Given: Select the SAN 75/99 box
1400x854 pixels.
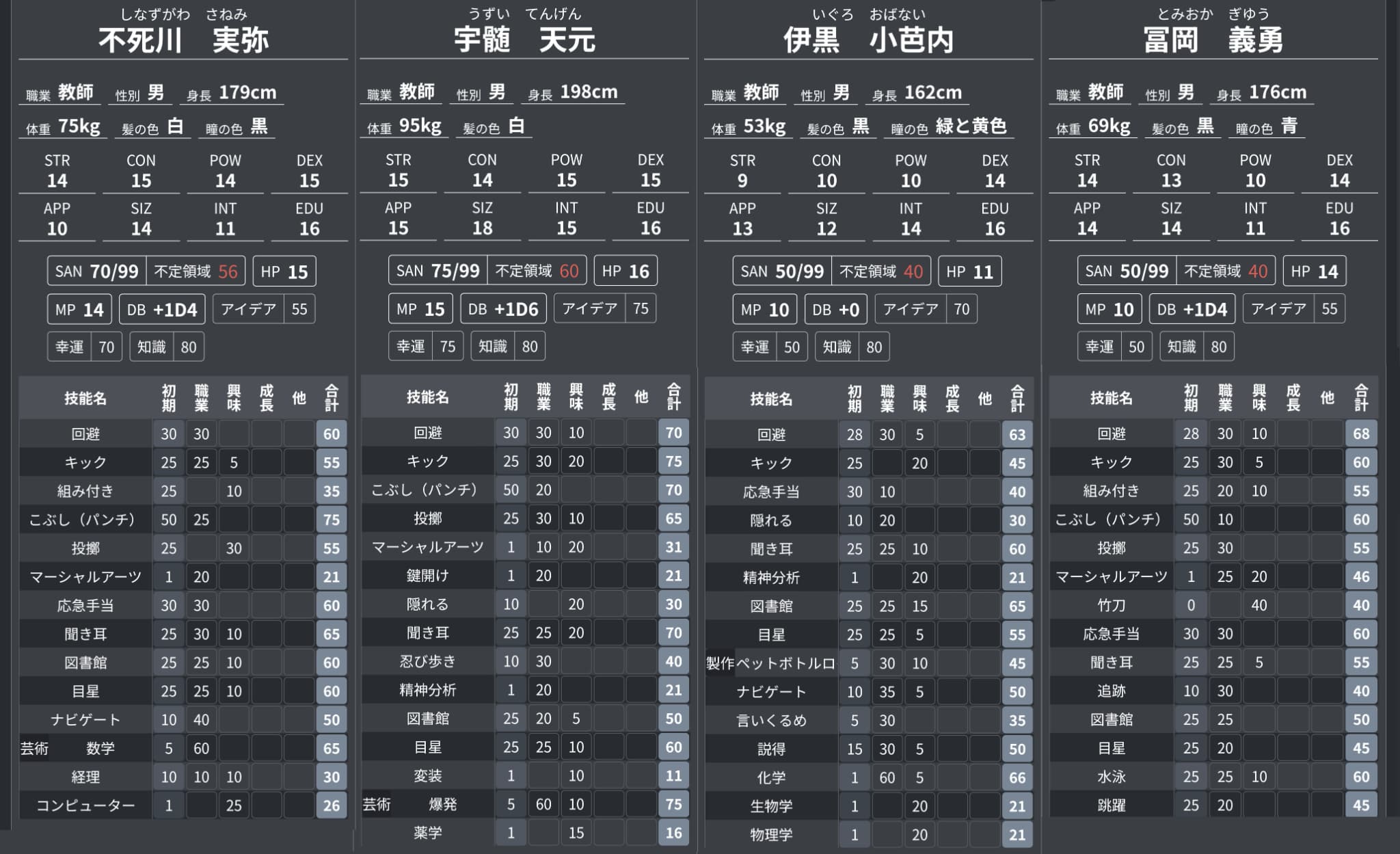Looking at the screenshot, I should click(437, 271).
